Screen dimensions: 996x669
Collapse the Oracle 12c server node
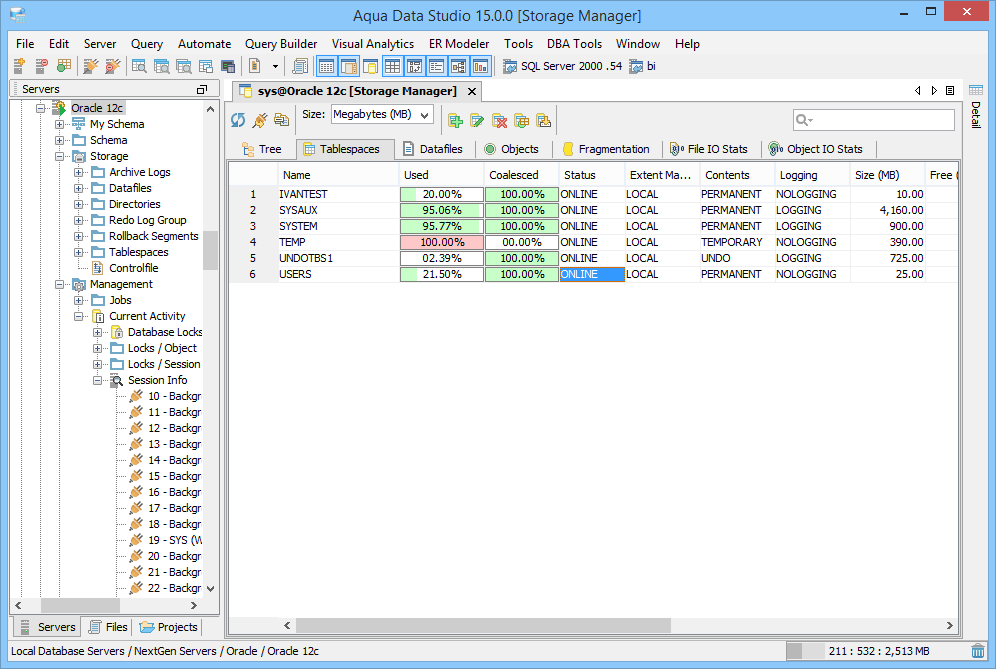pyautogui.click(x=41, y=108)
